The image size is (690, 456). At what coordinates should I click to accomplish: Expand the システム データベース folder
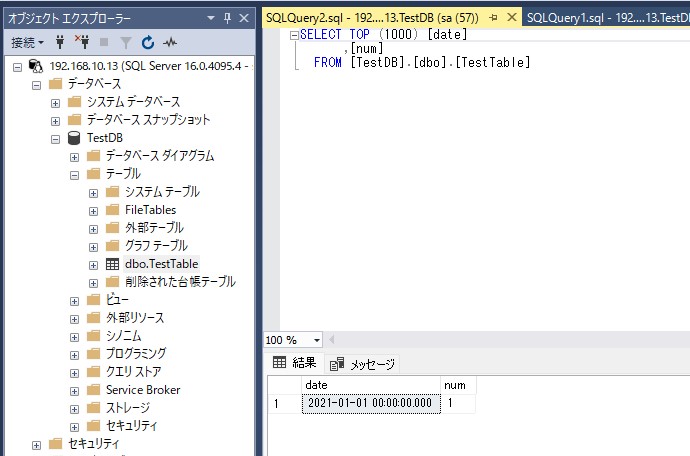(55, 103)
